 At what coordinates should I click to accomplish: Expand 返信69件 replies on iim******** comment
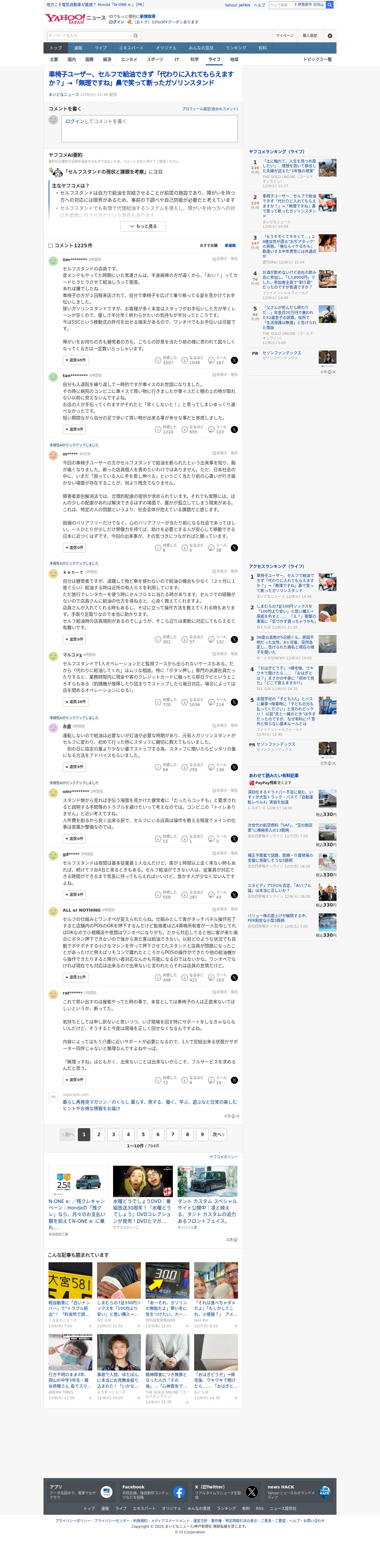[75, 360]
